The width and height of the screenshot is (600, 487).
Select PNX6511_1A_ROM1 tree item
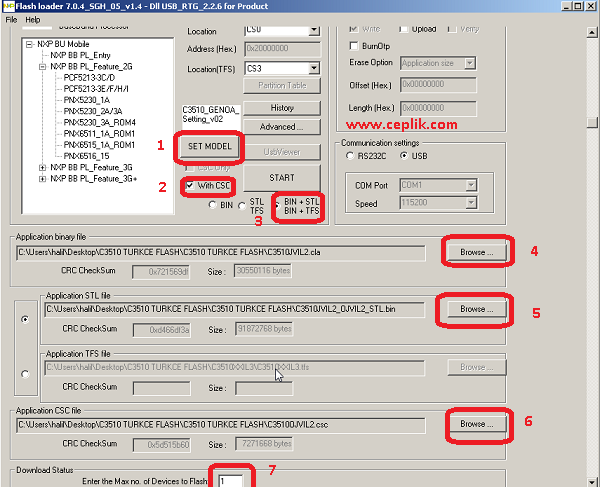point(99,134)
